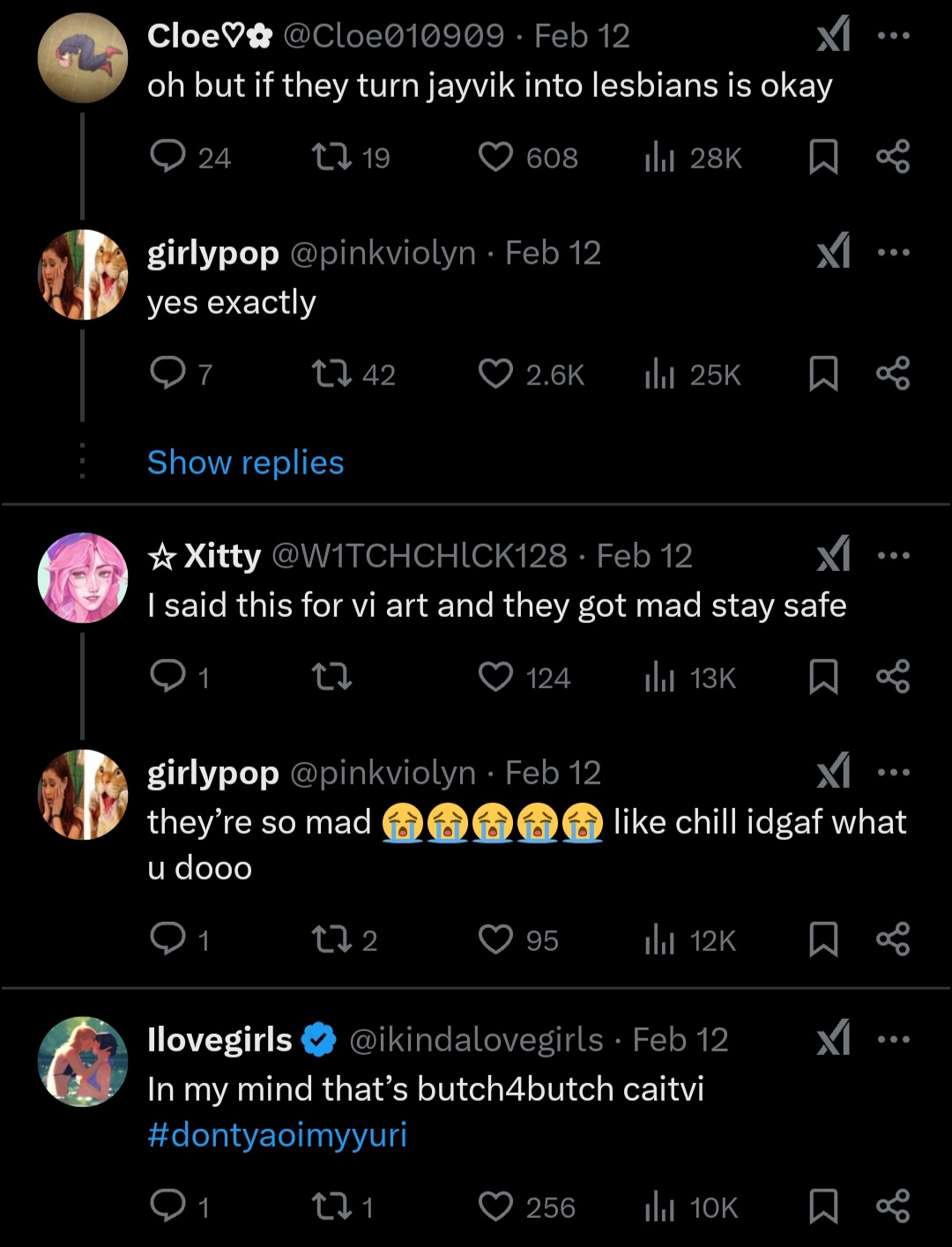Open @pinkviolyn handle on "yes exactly" tweet
Image resolution: width=952 pixels, height=1247 pixels.
[383, 254]
